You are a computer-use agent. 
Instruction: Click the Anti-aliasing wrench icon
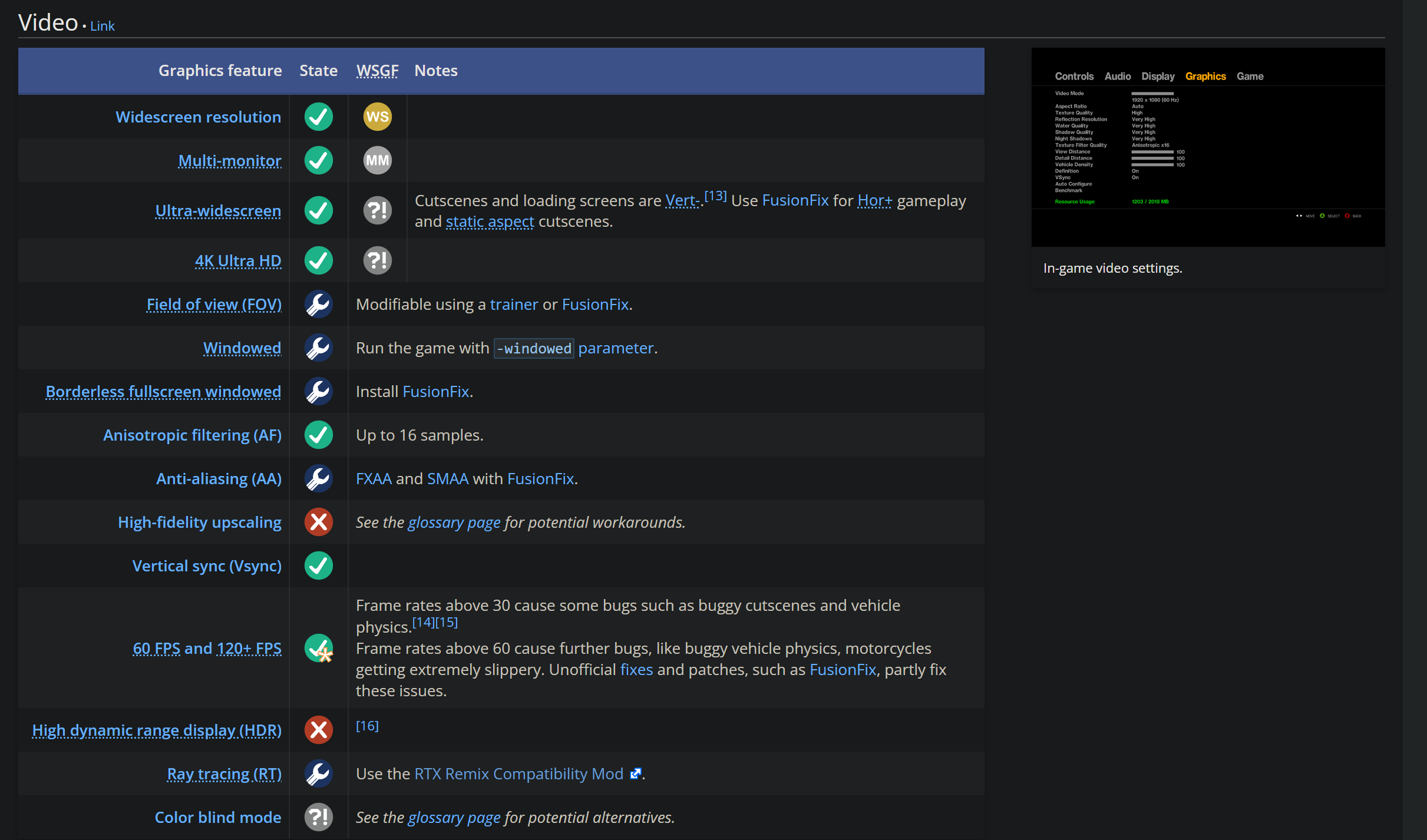click(x=319, y=478)
